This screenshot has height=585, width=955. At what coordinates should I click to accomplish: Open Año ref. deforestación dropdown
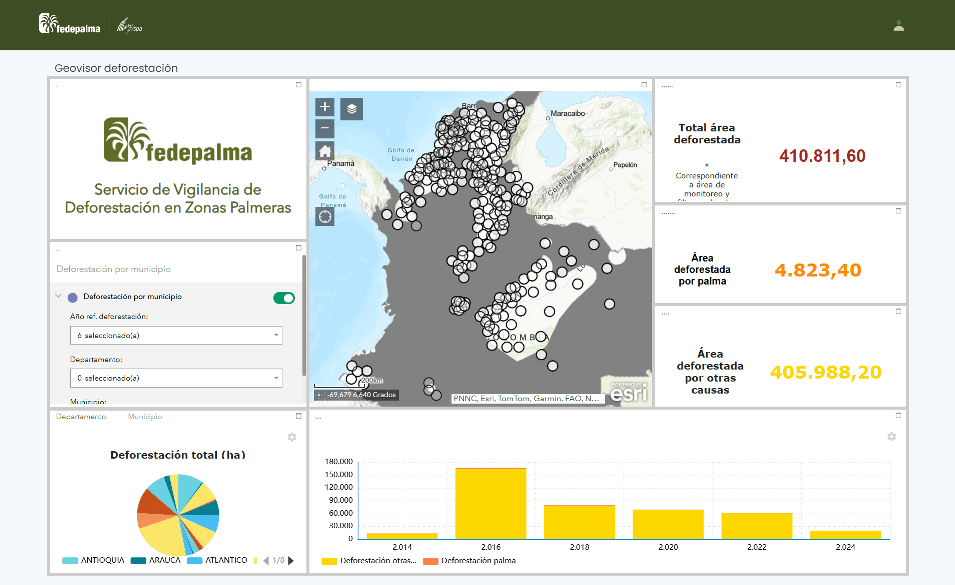coord(176,336)
